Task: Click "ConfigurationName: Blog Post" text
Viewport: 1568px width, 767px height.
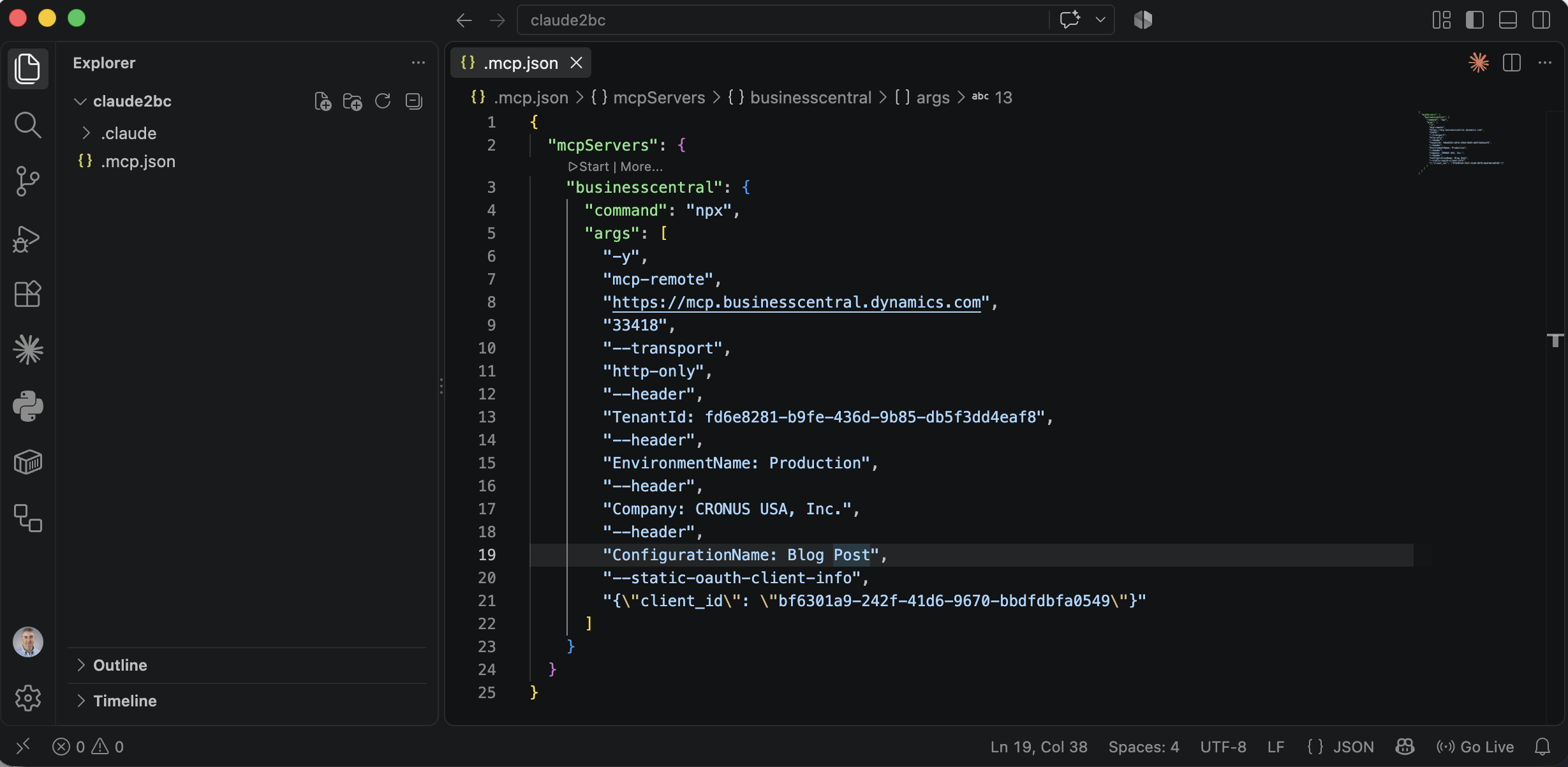Action: pos(741,555)
